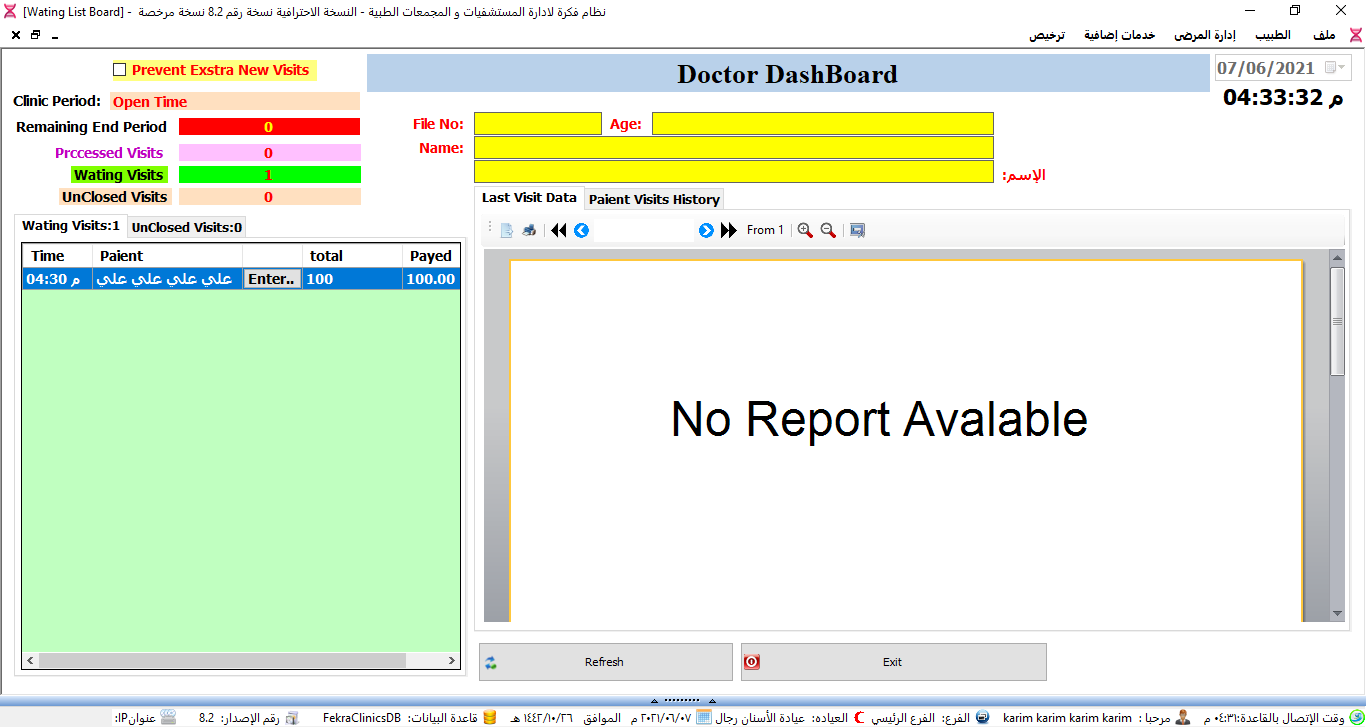Go to first report page
This screenshot has width=1366, height=728.
559,230
